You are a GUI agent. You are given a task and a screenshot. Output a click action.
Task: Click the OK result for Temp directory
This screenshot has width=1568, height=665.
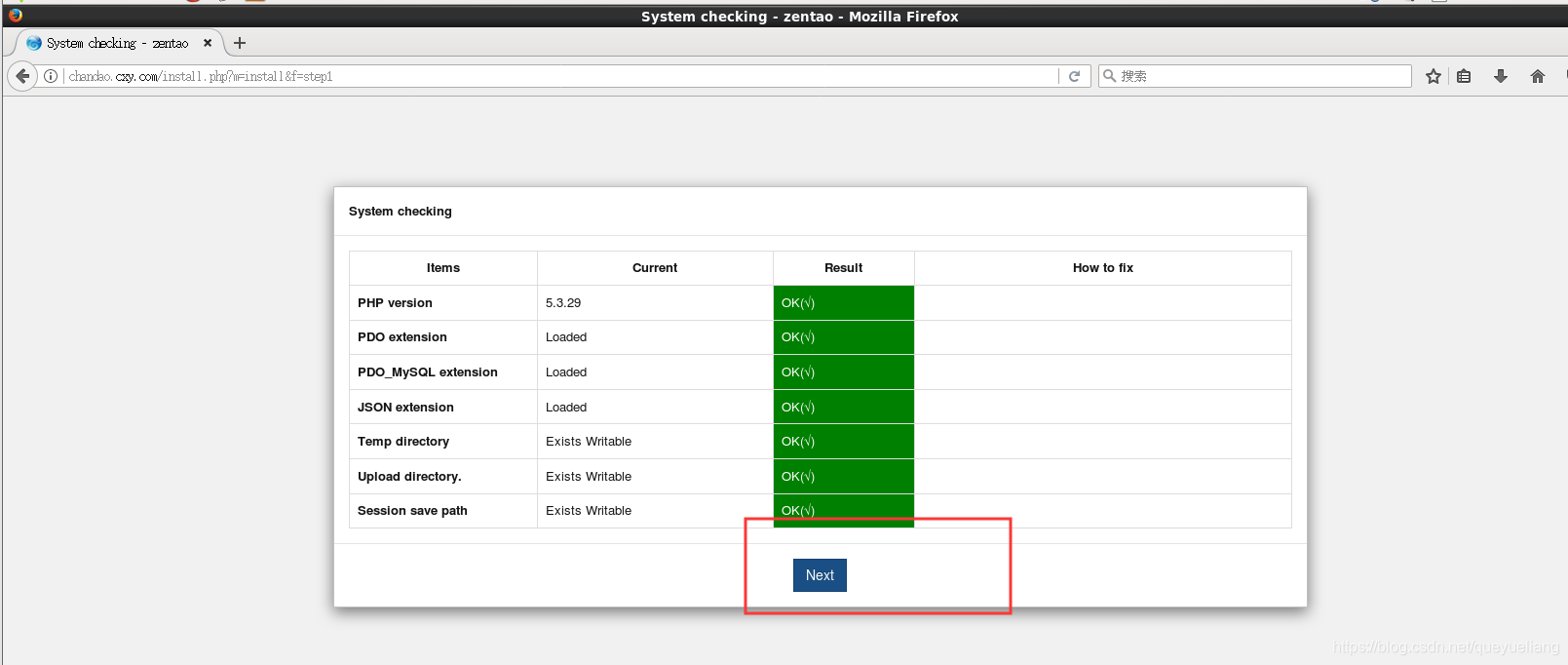click(844, 442)
